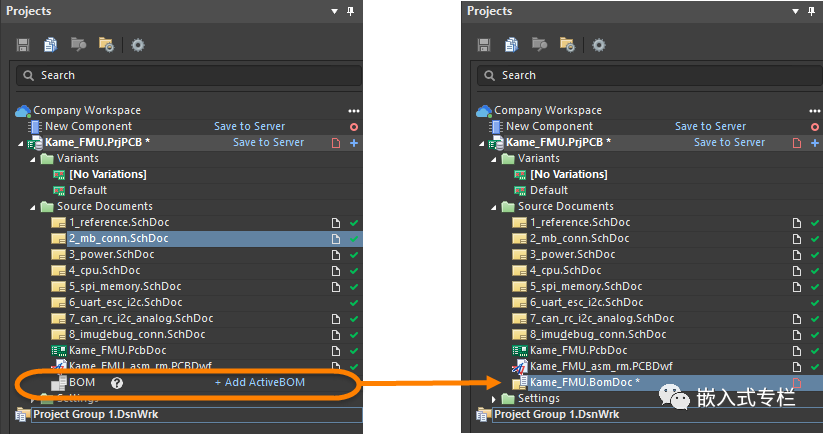This screenshot has width=823, height=434.
Task: Click the BOM help question mark icon
Action: (117, 383)
